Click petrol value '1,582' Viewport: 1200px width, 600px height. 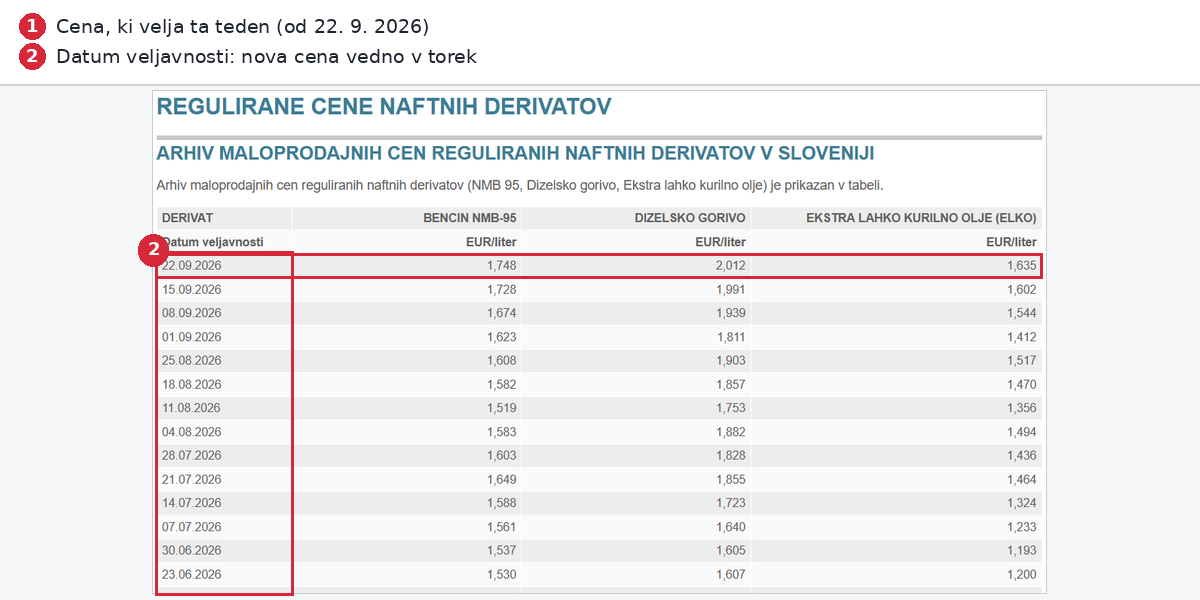(501, 384)
